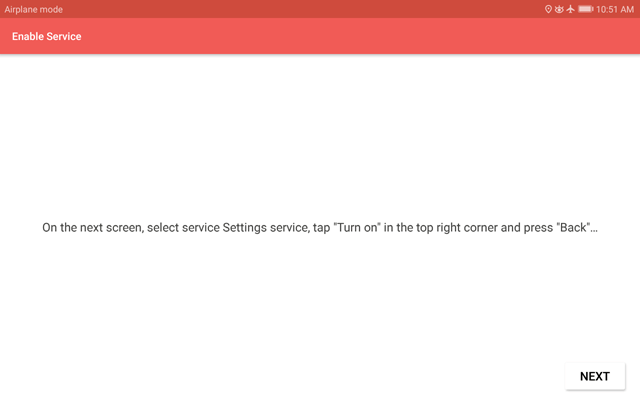640x400 pixels.
Task: Click "On the next screen" phrase
Action: [x=92, y=227]
